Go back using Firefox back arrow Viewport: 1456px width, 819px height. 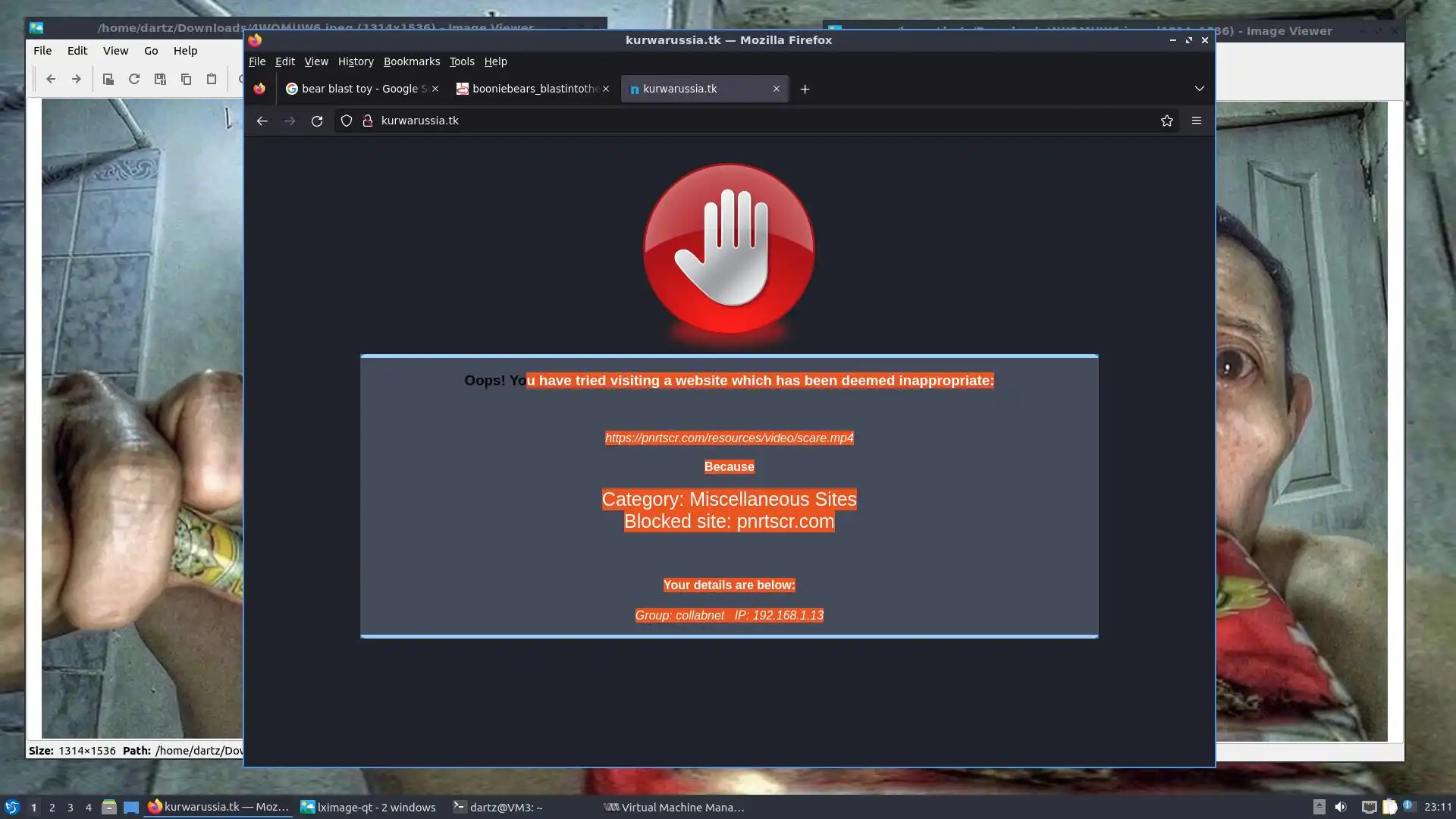[x=262, y=121]
